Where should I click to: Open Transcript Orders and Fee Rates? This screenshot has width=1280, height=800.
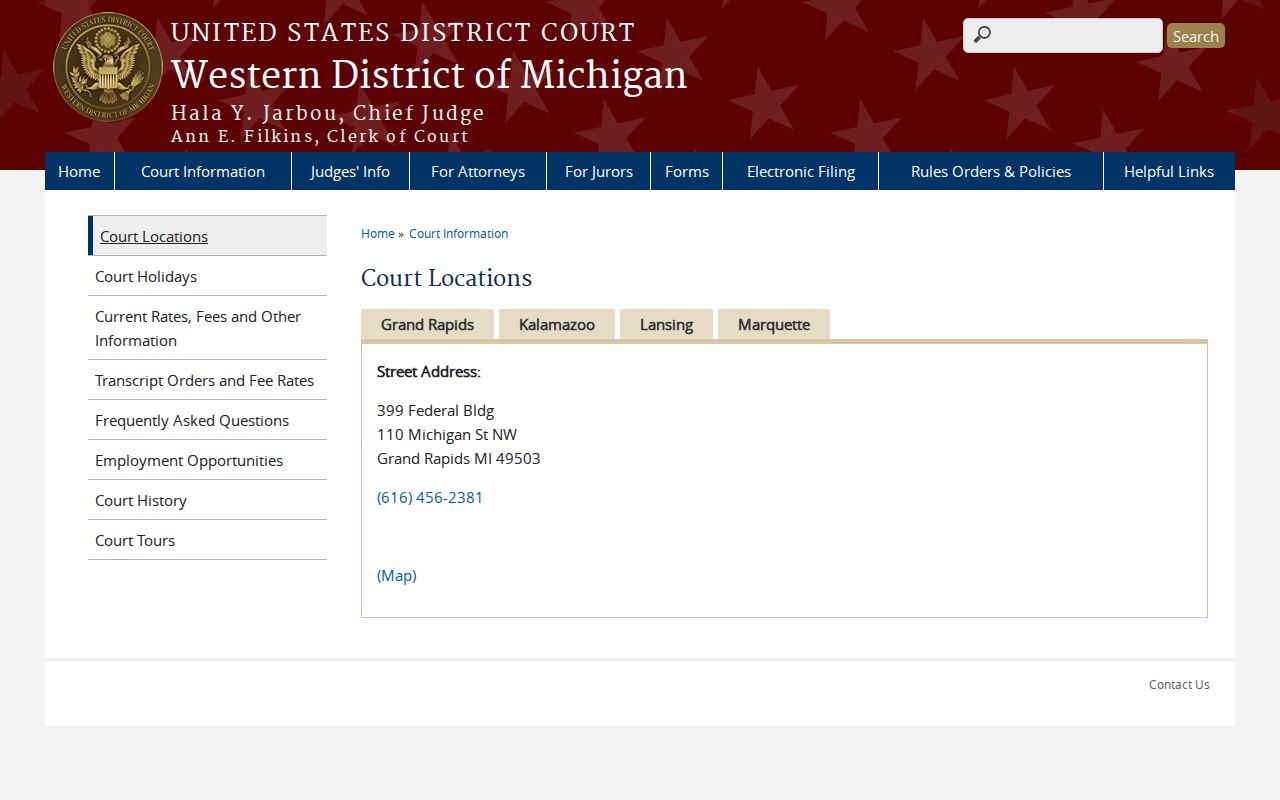click(x=208, y=380)
